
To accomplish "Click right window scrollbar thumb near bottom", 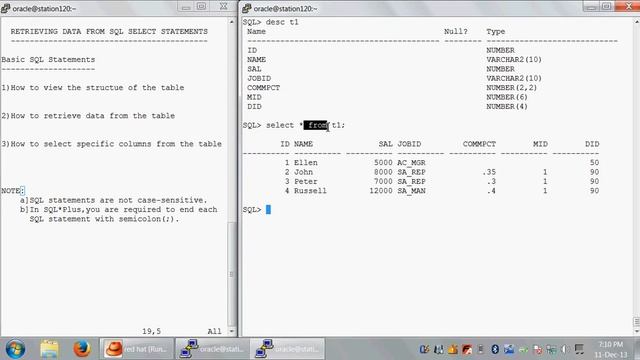I will point(636,322).
